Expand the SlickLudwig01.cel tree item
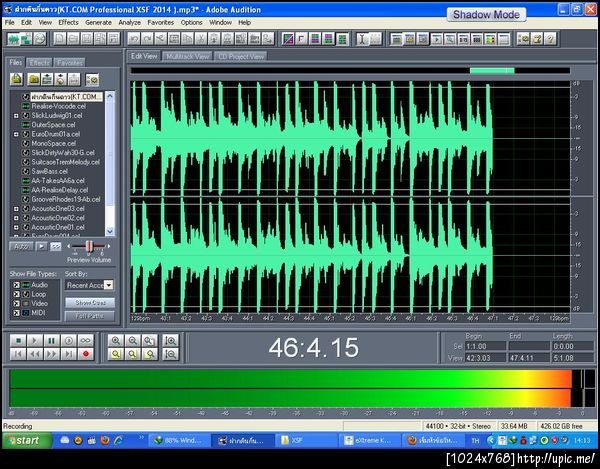The width and height of the screenshot is (600, 469). tap(16, 115)
